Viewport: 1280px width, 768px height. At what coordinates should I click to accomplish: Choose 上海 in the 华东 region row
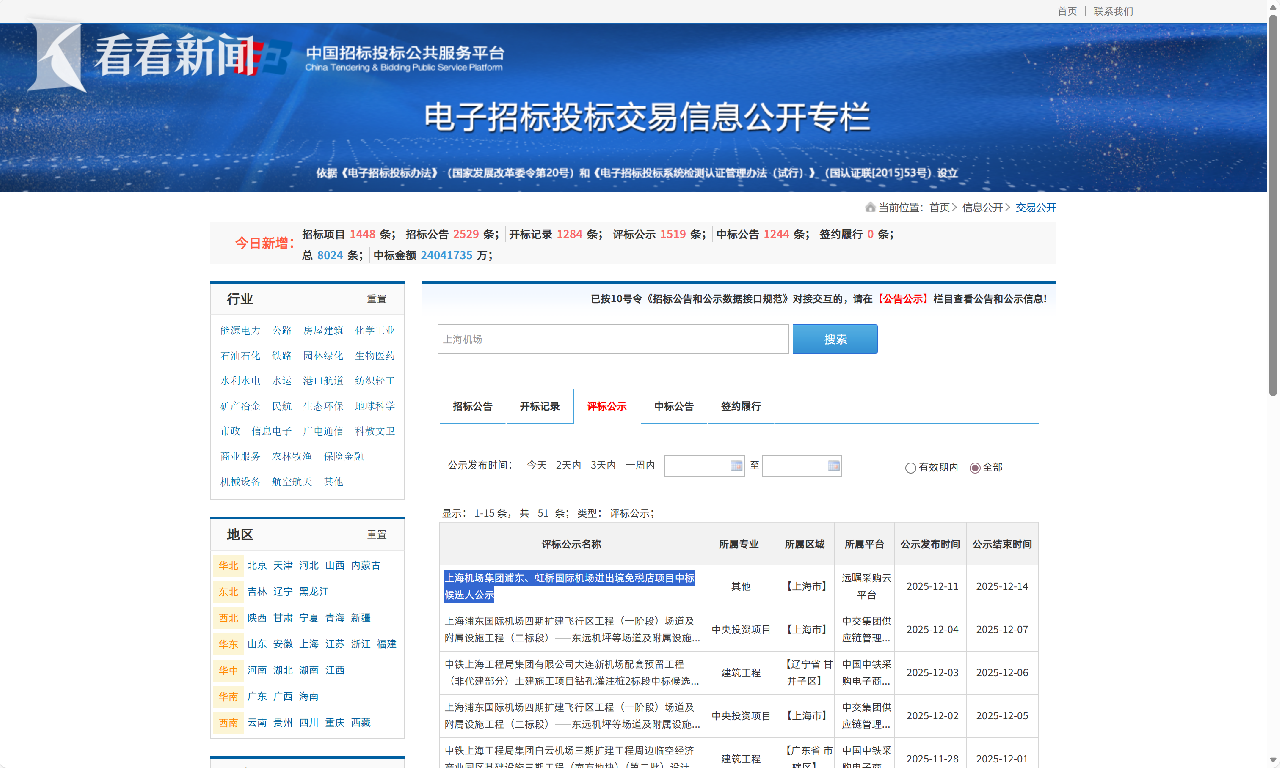click(310, 645)
